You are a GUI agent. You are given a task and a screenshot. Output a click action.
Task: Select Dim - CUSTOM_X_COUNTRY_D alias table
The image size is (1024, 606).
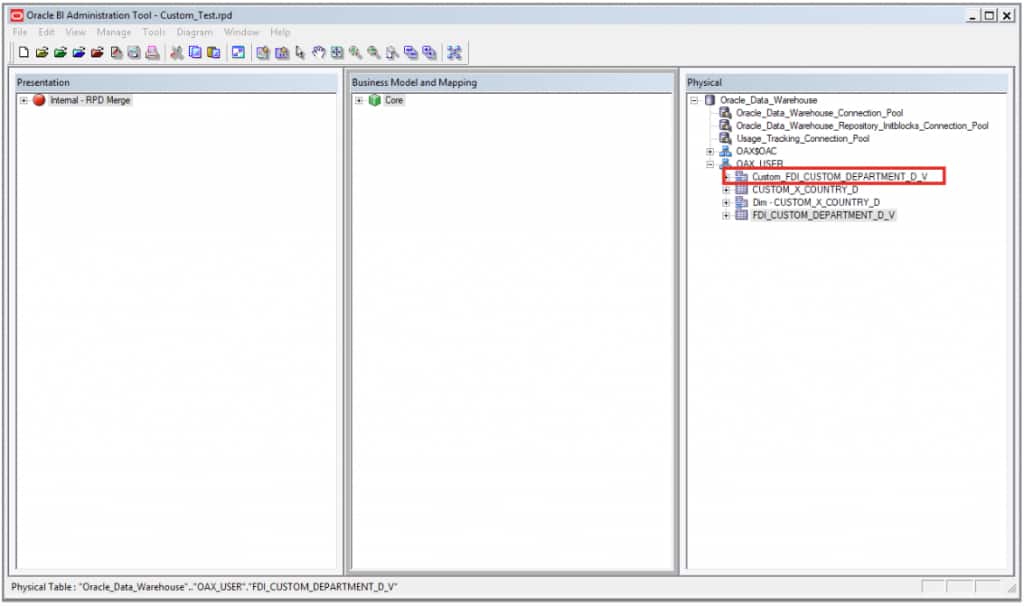click(816, 202)
